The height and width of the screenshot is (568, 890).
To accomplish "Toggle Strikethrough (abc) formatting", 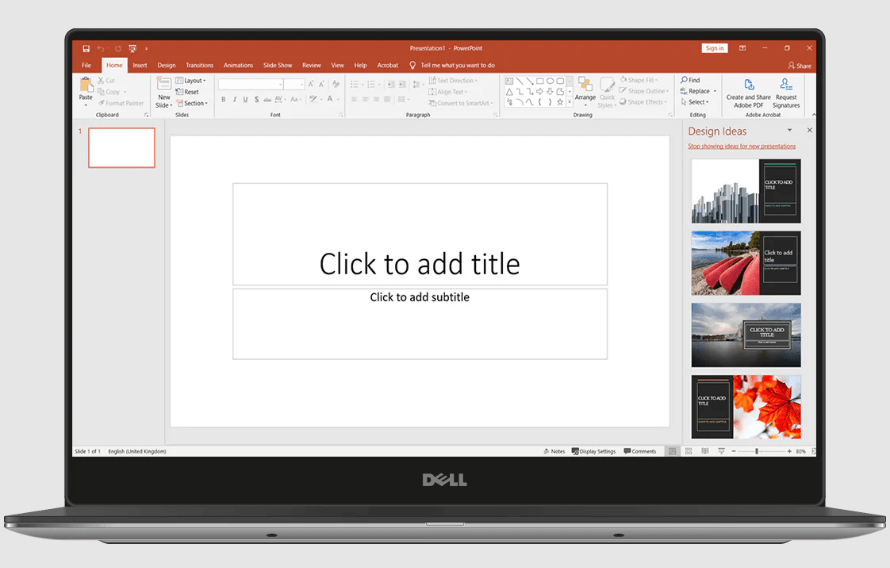I will coord(267,99).
